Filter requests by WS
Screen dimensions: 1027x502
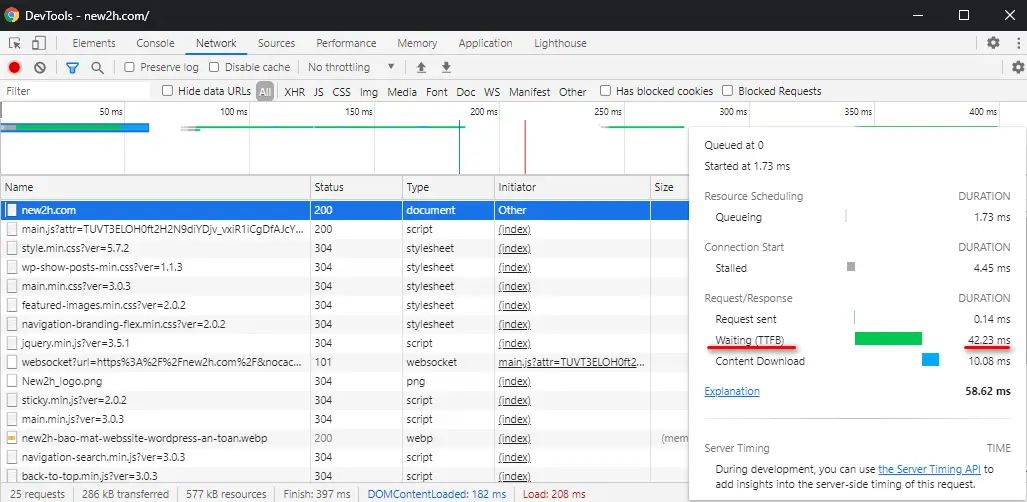pyautogui.click(x=492, y=92)
